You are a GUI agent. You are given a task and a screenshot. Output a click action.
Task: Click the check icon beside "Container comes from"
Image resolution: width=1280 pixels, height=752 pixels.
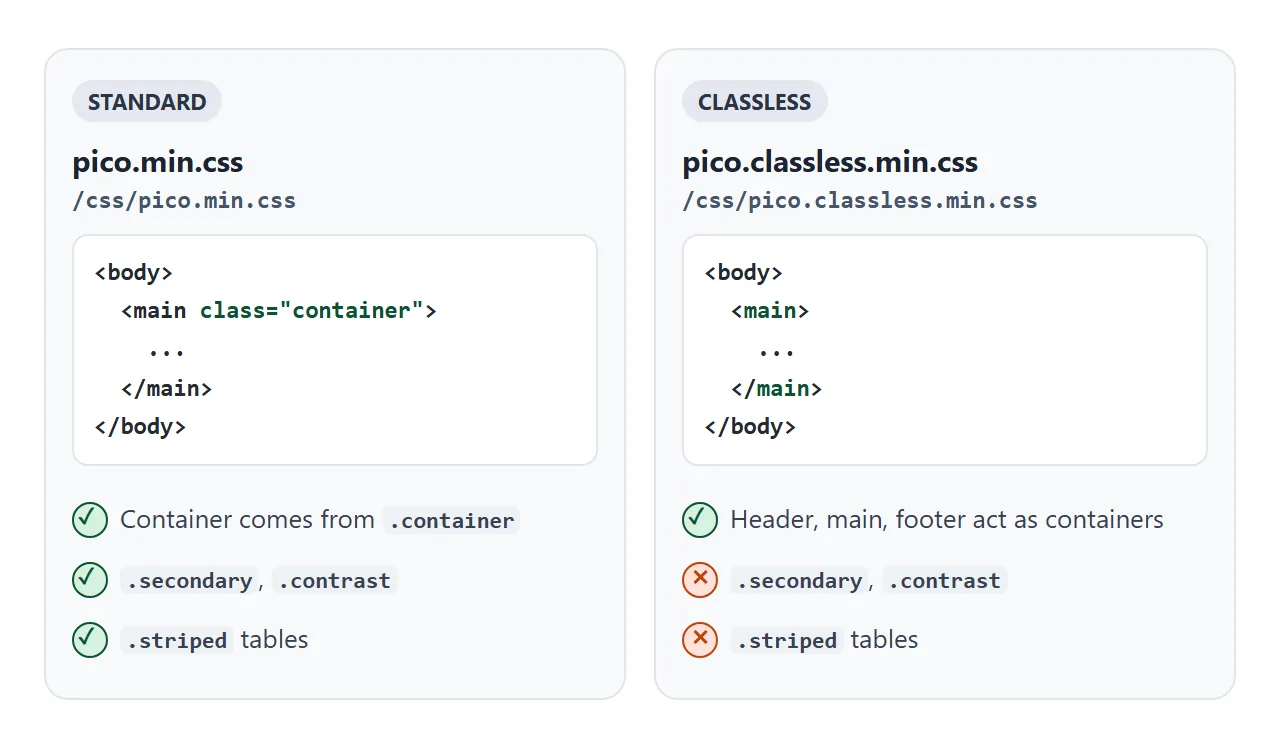pyautogui.click(x=90, y=520)
